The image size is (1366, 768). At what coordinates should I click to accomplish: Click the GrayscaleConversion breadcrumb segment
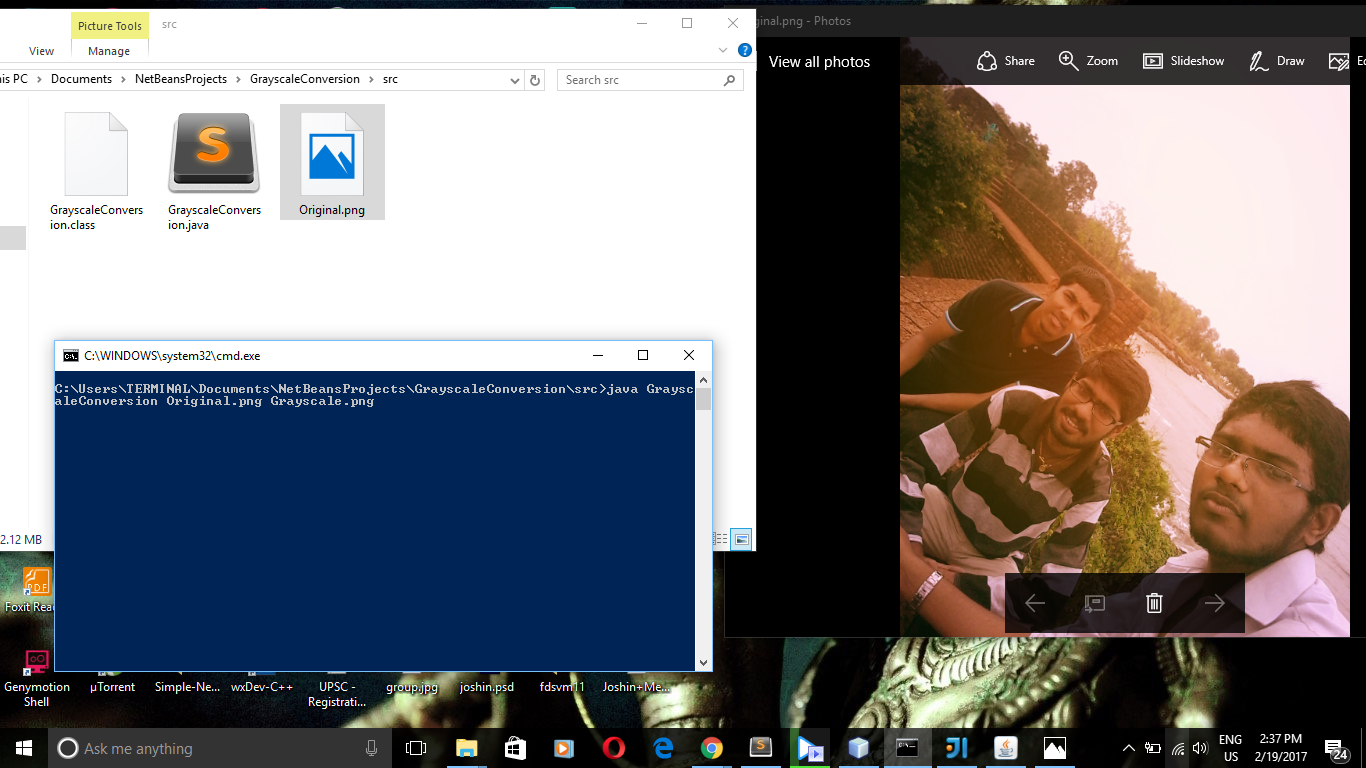click(x=305, y=79)
